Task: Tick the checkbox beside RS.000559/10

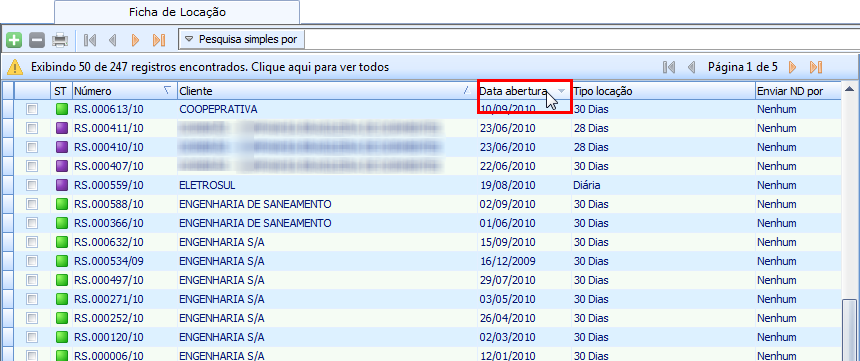Action: (x=32, y=185)
